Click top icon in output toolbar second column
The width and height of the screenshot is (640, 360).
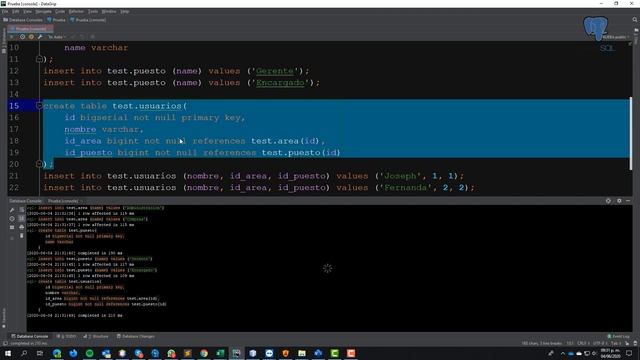[x=22, y=210]
